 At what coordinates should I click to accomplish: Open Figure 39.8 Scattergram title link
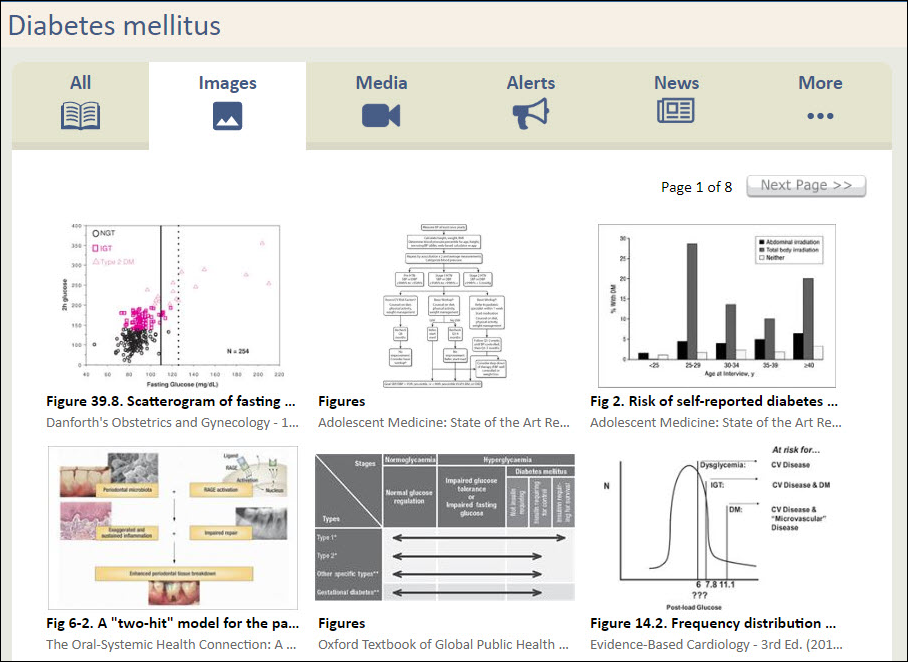click(x=172, y=401)
